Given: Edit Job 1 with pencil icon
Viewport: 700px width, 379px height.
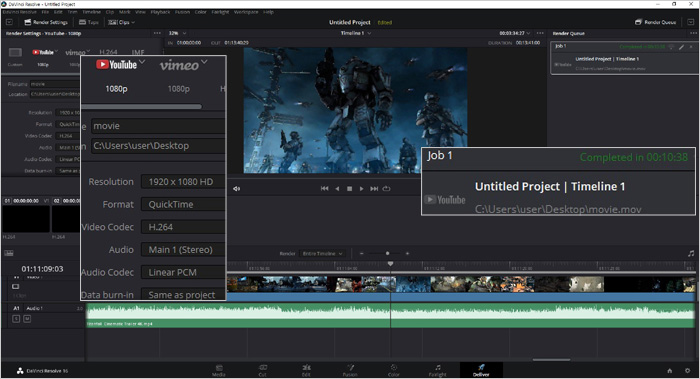Looking at the screenshot, I should [x=681, y=46].
